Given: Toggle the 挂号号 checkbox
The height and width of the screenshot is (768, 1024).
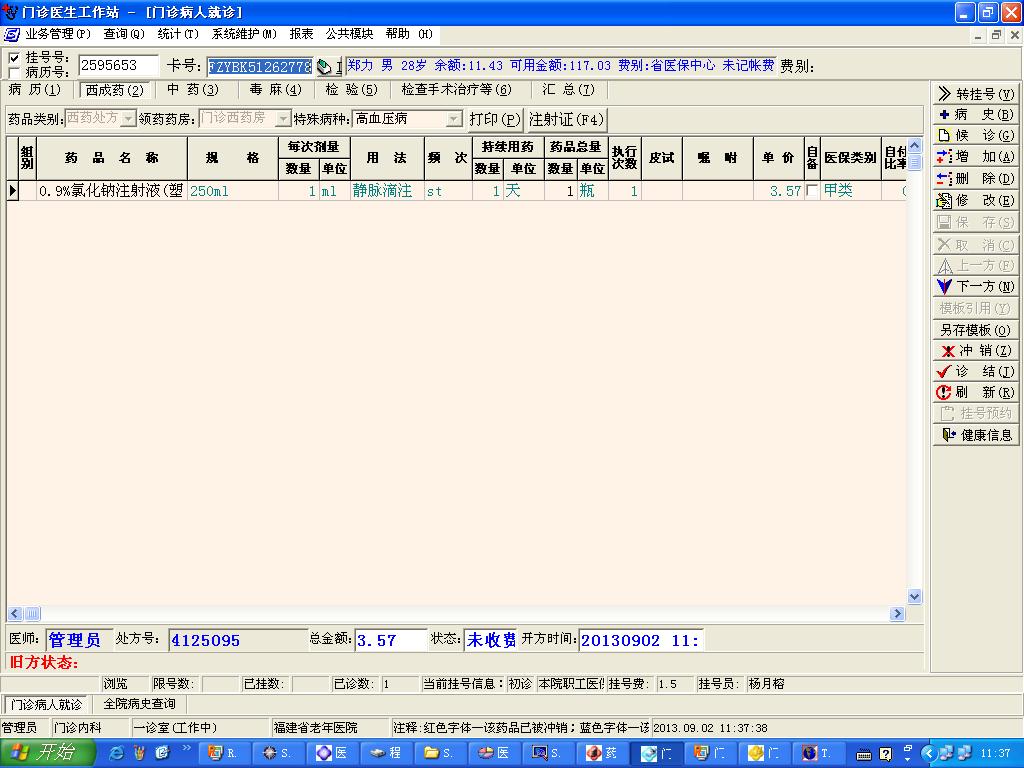Looking at the screenshot, I should 14,58.
